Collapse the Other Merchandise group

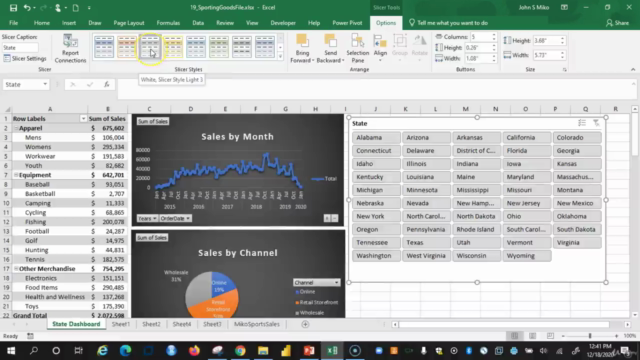[x=16, y=269]
